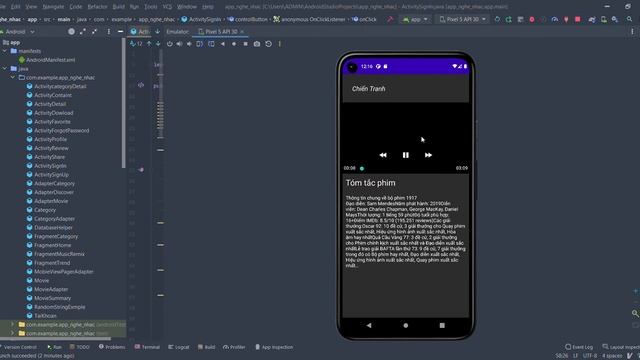Viewport: 640px width, 360px height.
Task: Take an emulator screenshot with camera icon
Action: [x=257, y=44]
